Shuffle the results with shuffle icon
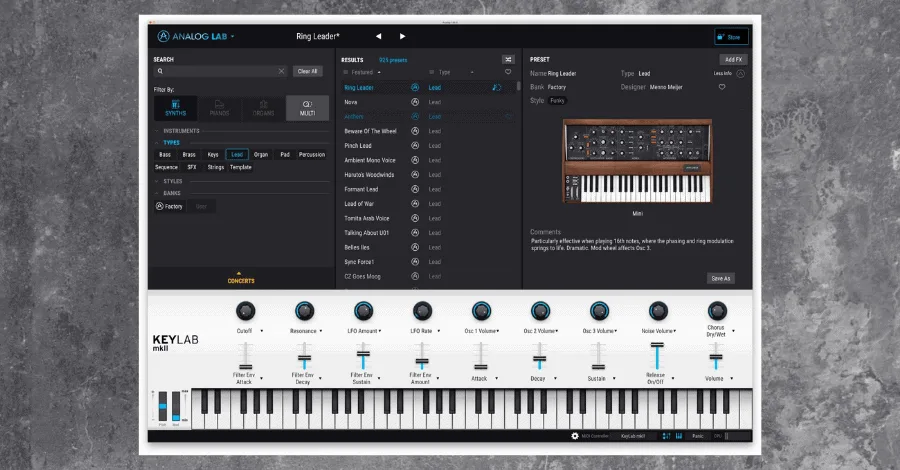Screen dimensions: 900x470 click(x=508, y=59)
